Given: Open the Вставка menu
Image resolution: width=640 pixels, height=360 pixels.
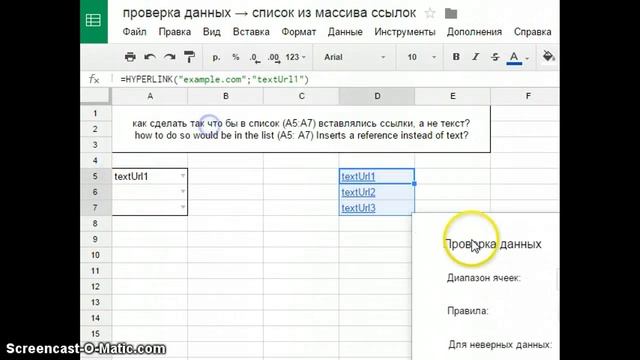Looking at the screenshot, I should [x=251, y=32].
